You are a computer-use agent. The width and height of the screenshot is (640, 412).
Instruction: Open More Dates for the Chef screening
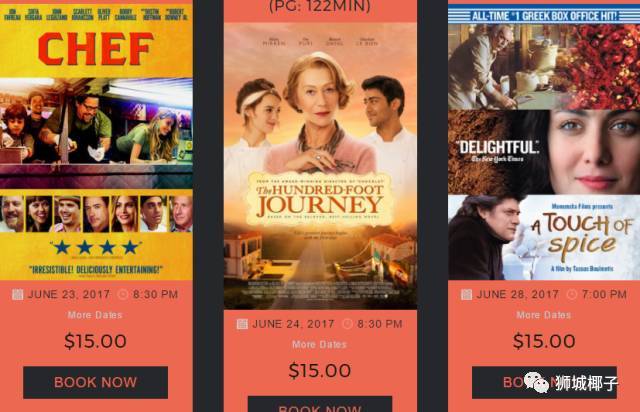pyautogui.click(x=95, y=315)
